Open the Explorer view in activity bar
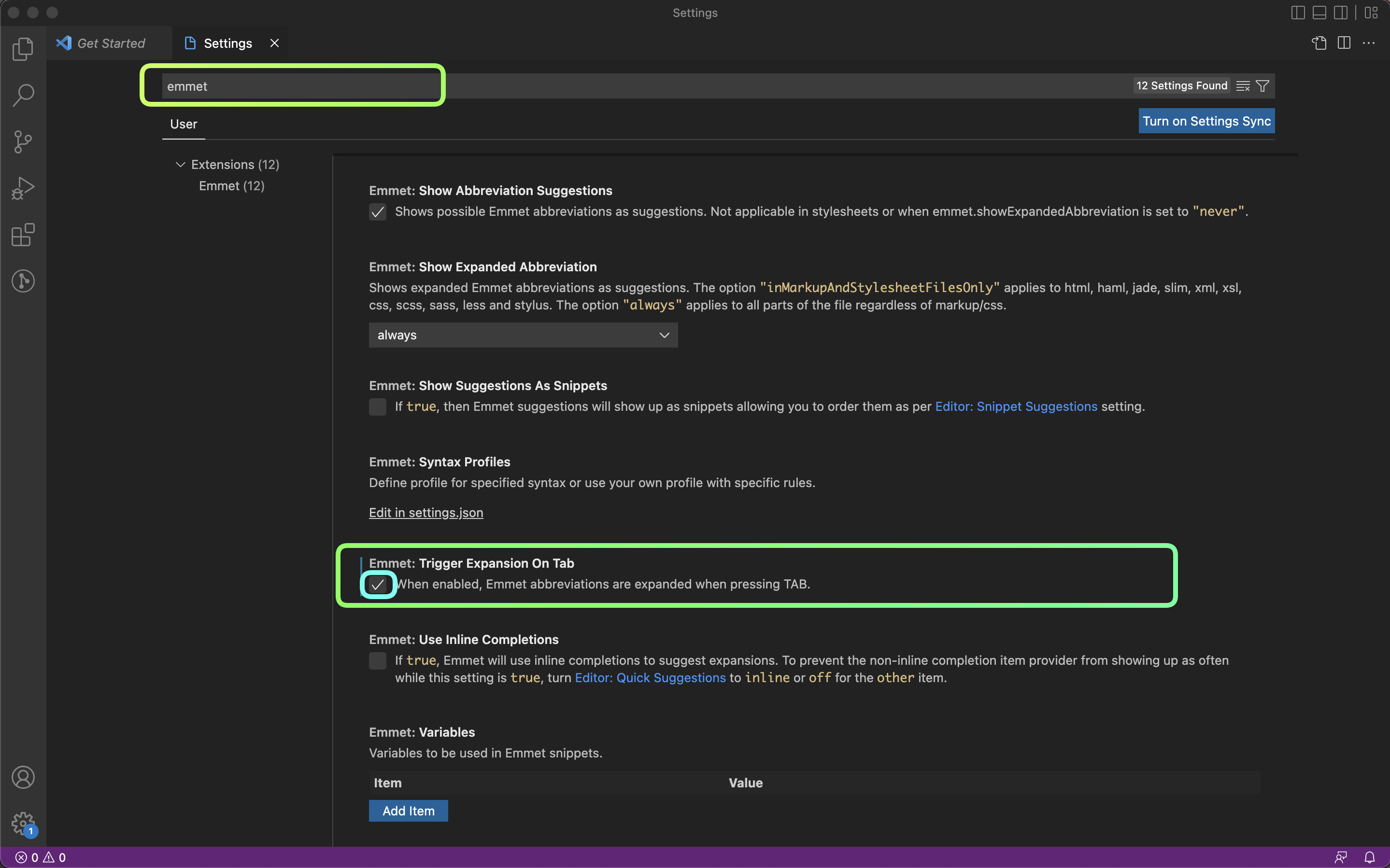Viewport: 1390px width, 868px height. coord(23,49)
